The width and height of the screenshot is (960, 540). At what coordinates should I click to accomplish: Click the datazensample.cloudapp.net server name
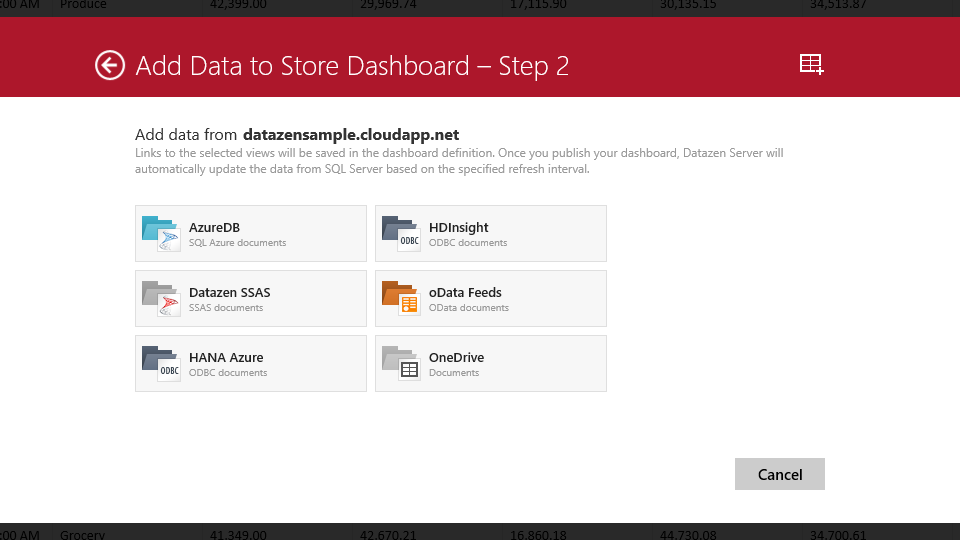tap(350, 134)
